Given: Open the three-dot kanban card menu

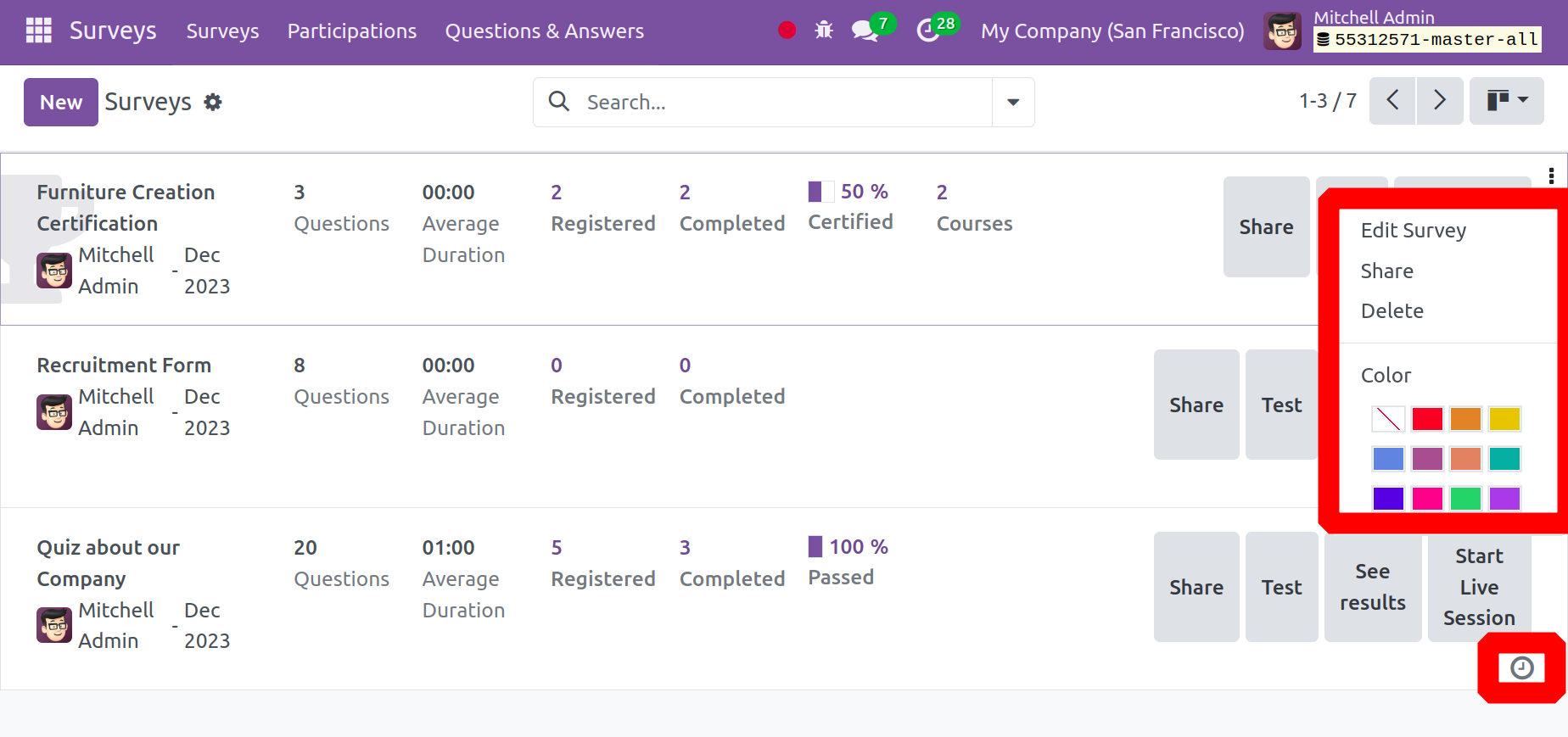Looking at the screenshot, I should [x=1551, y=176].
